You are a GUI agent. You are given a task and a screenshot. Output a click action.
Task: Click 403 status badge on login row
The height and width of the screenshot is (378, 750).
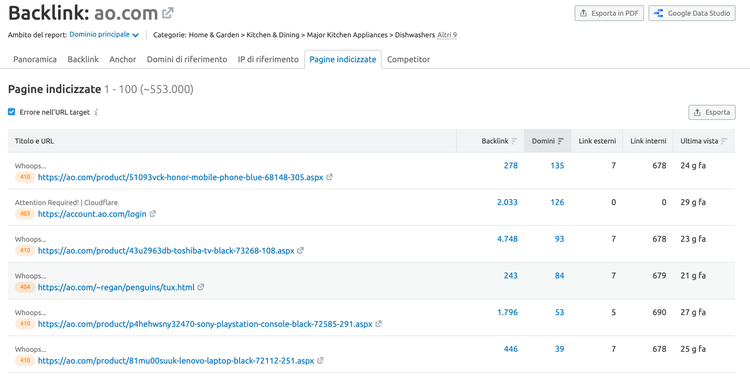[x=25, y=214]
